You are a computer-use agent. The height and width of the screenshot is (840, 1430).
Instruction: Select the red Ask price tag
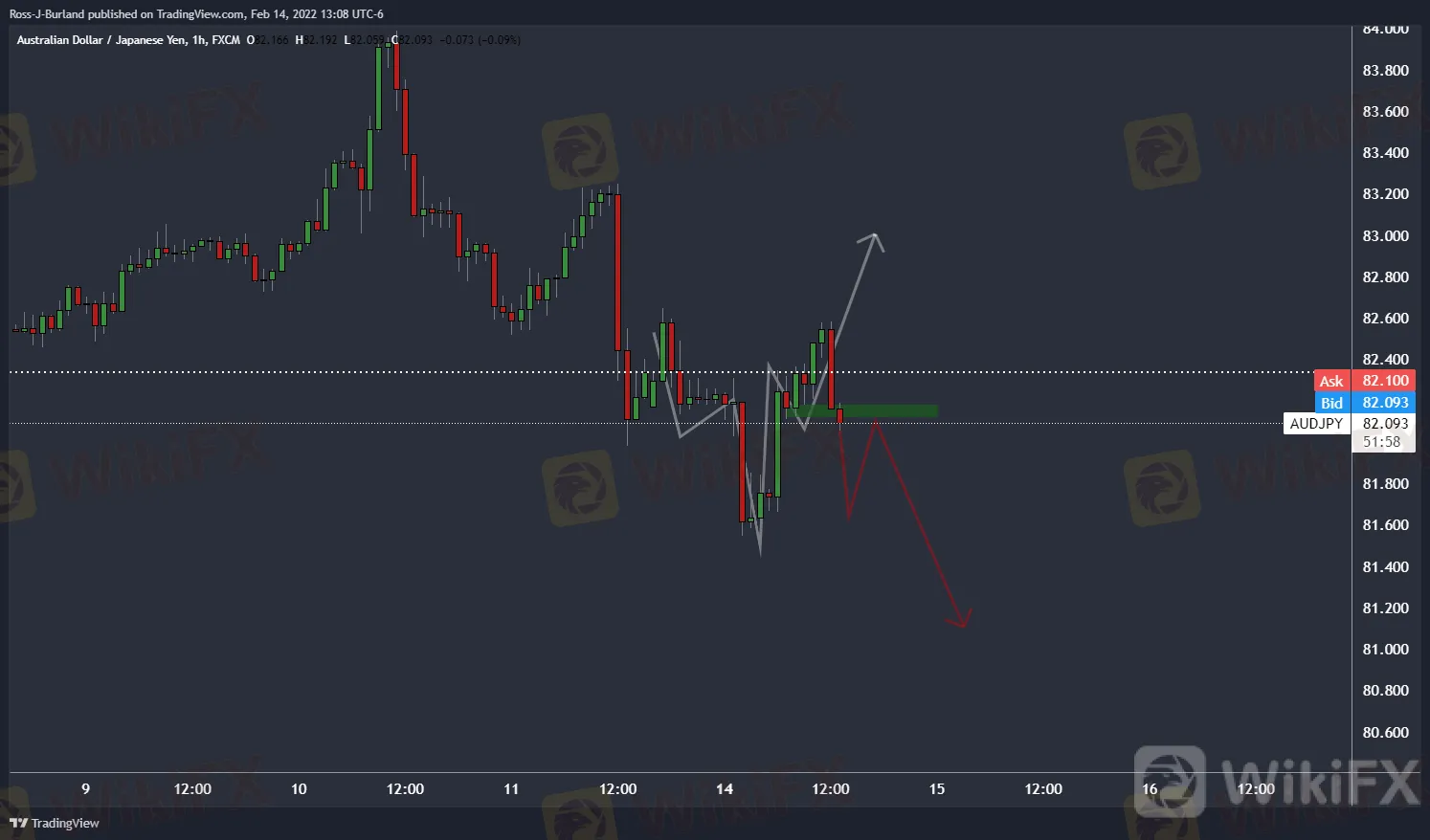1331,381
